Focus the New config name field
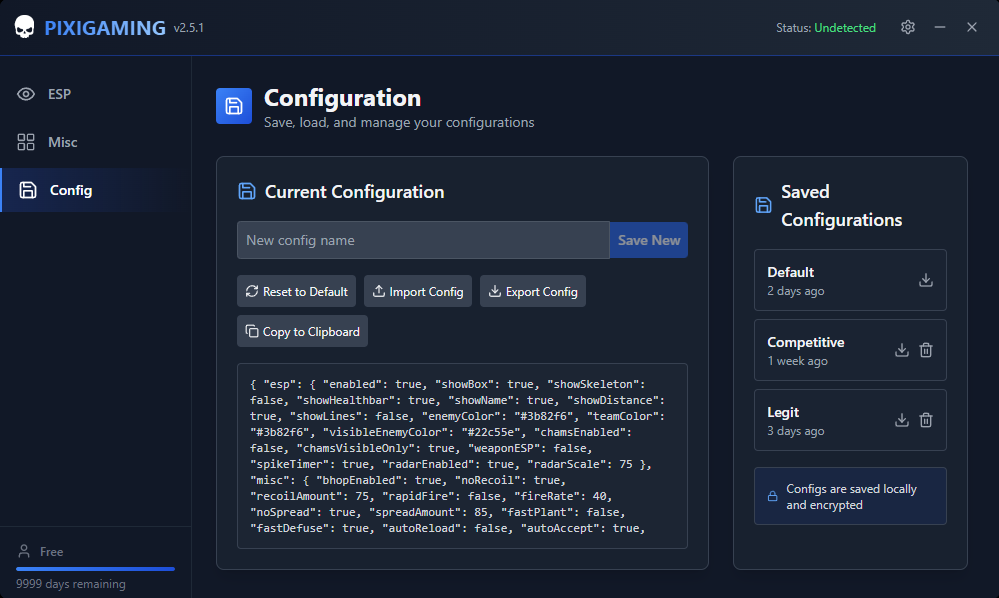The height and width of the screenshot is (598, 999). pos(423,240)
